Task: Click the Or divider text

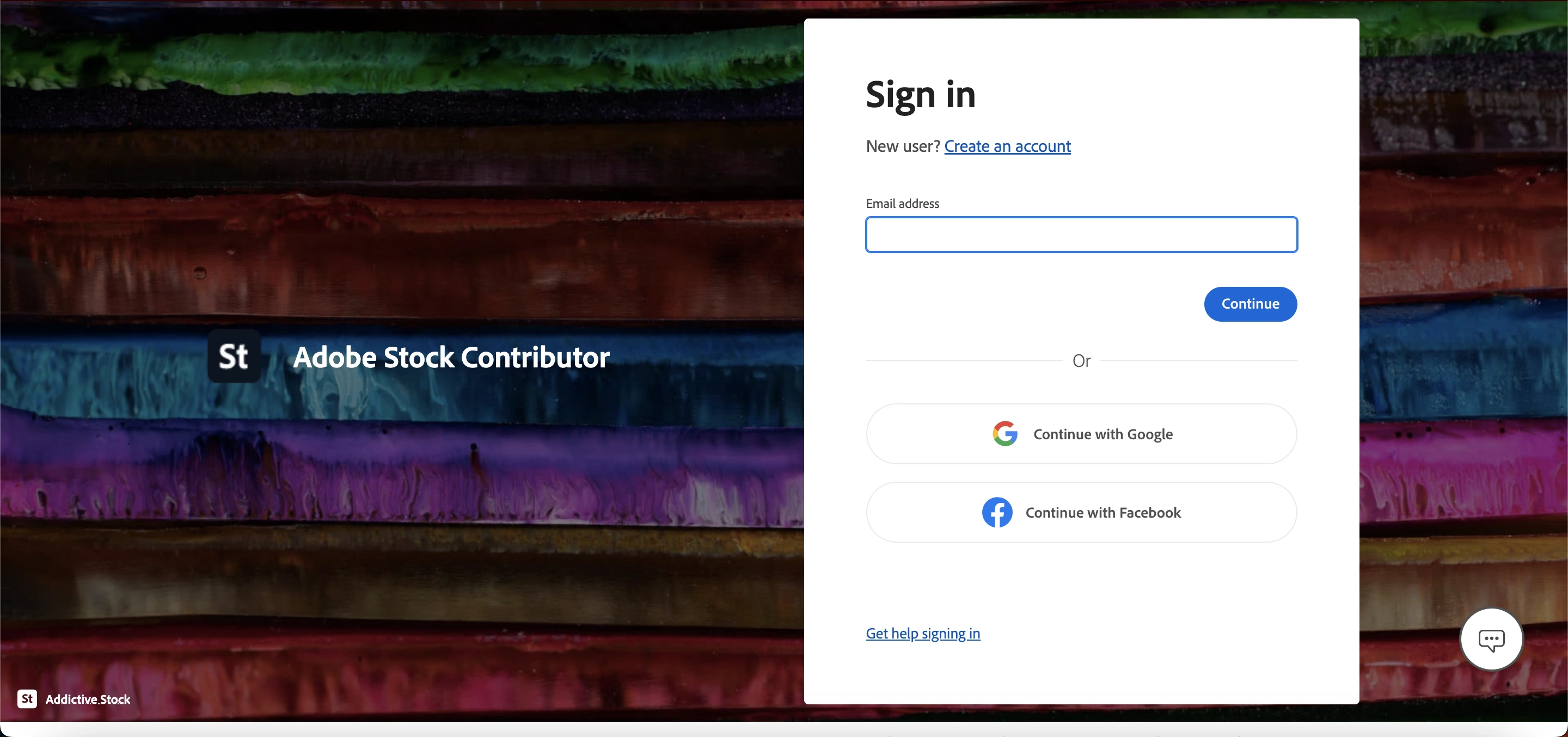Action: pos(1081,361)
